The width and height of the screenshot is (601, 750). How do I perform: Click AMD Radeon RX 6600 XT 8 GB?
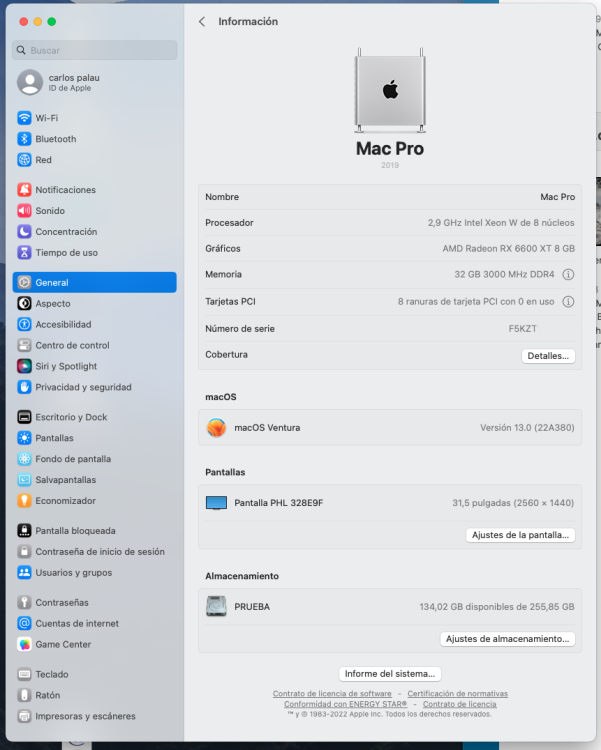pos(509,248)
